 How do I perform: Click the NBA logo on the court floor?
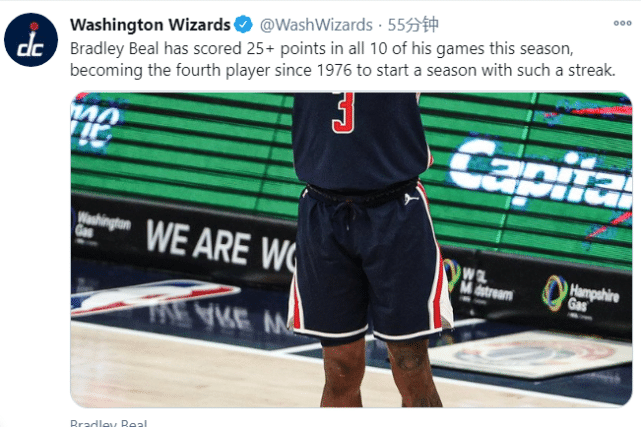[153, 297]
